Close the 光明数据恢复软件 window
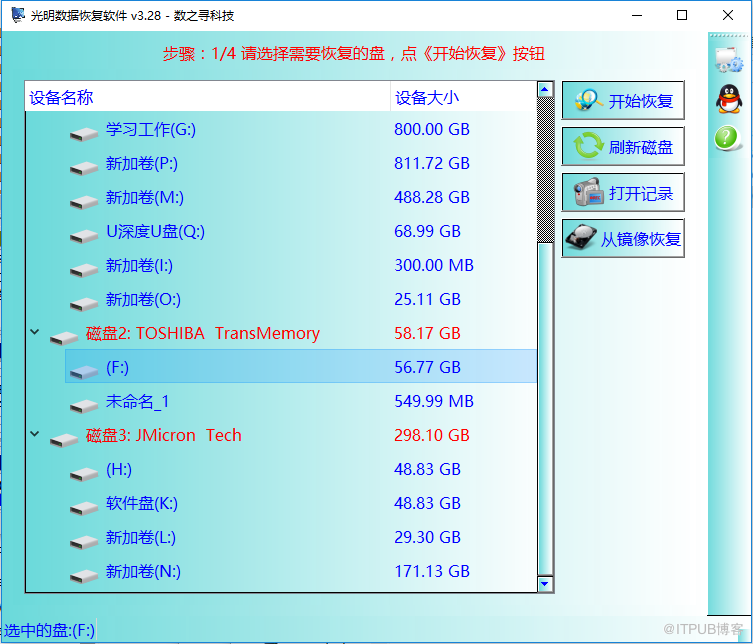Screen dimensions: 753x644 (x=728, y=15)
